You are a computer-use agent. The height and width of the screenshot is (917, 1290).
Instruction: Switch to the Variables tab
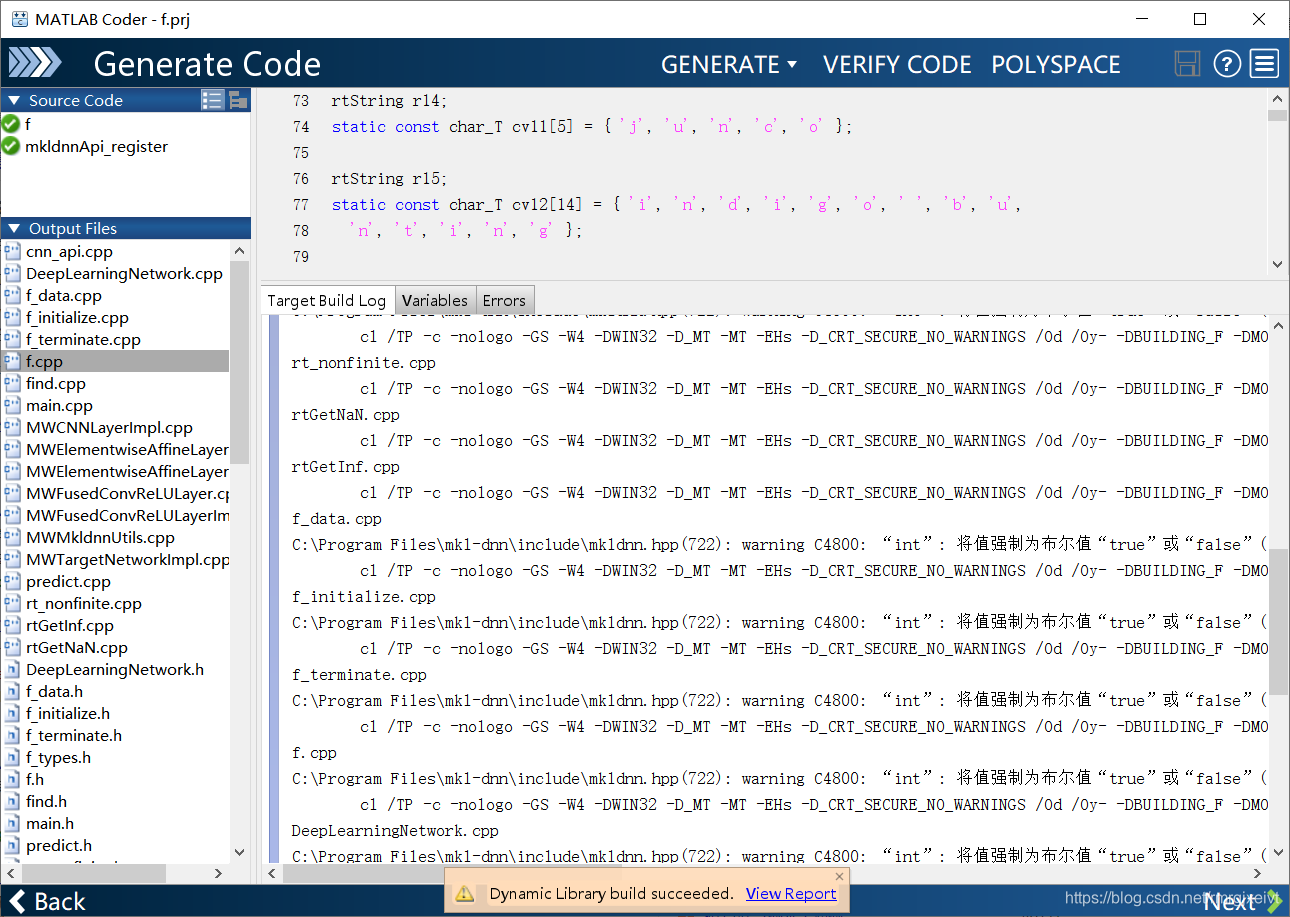(x=435, y=300)
